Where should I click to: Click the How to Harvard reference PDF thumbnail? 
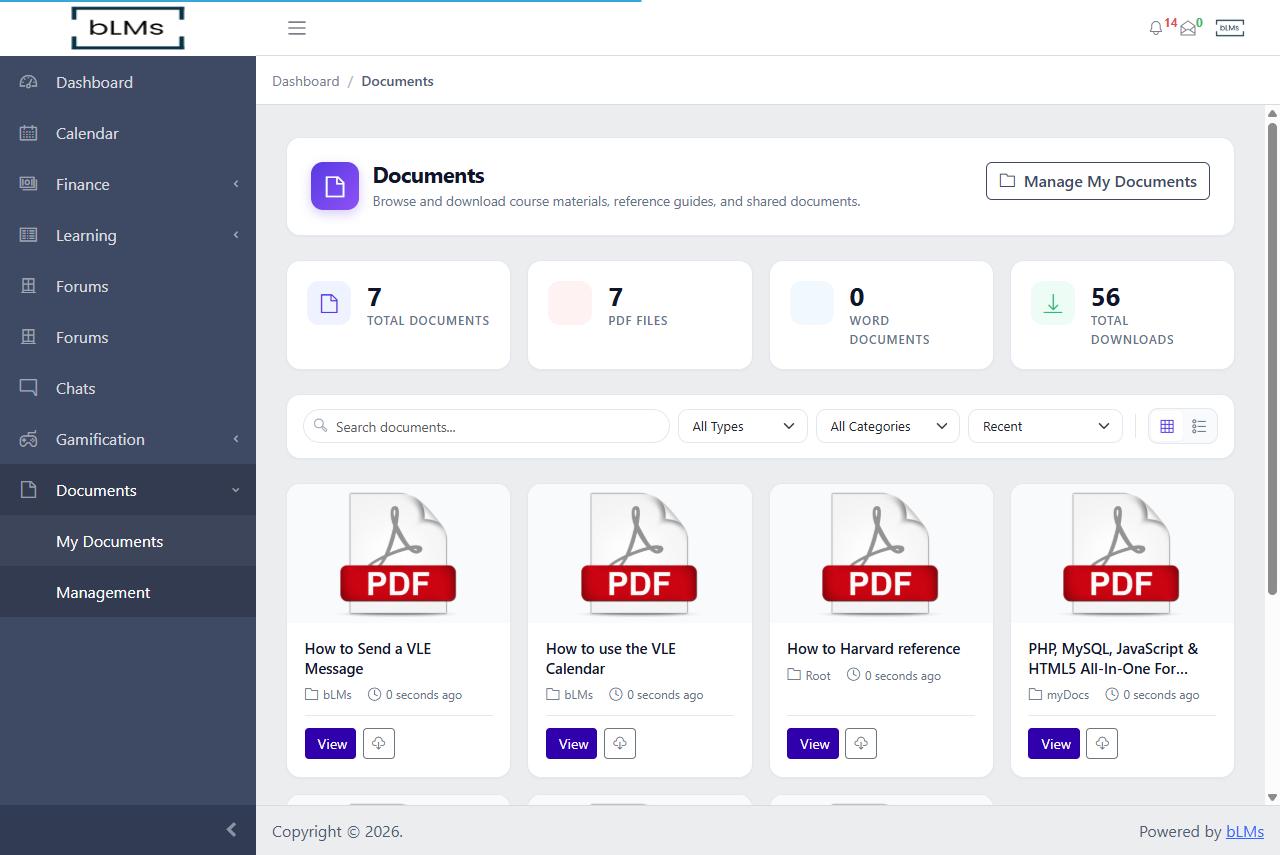pyautogui.click(x=881, y=554)
